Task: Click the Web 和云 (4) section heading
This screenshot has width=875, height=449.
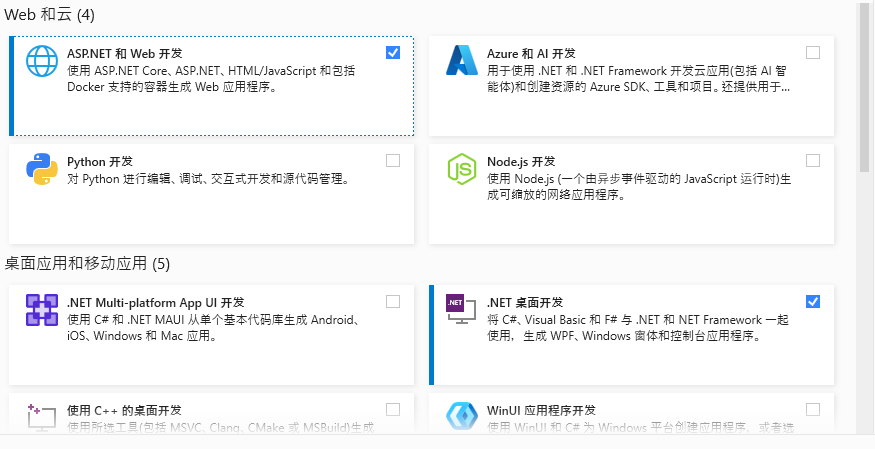Action: 50,15
